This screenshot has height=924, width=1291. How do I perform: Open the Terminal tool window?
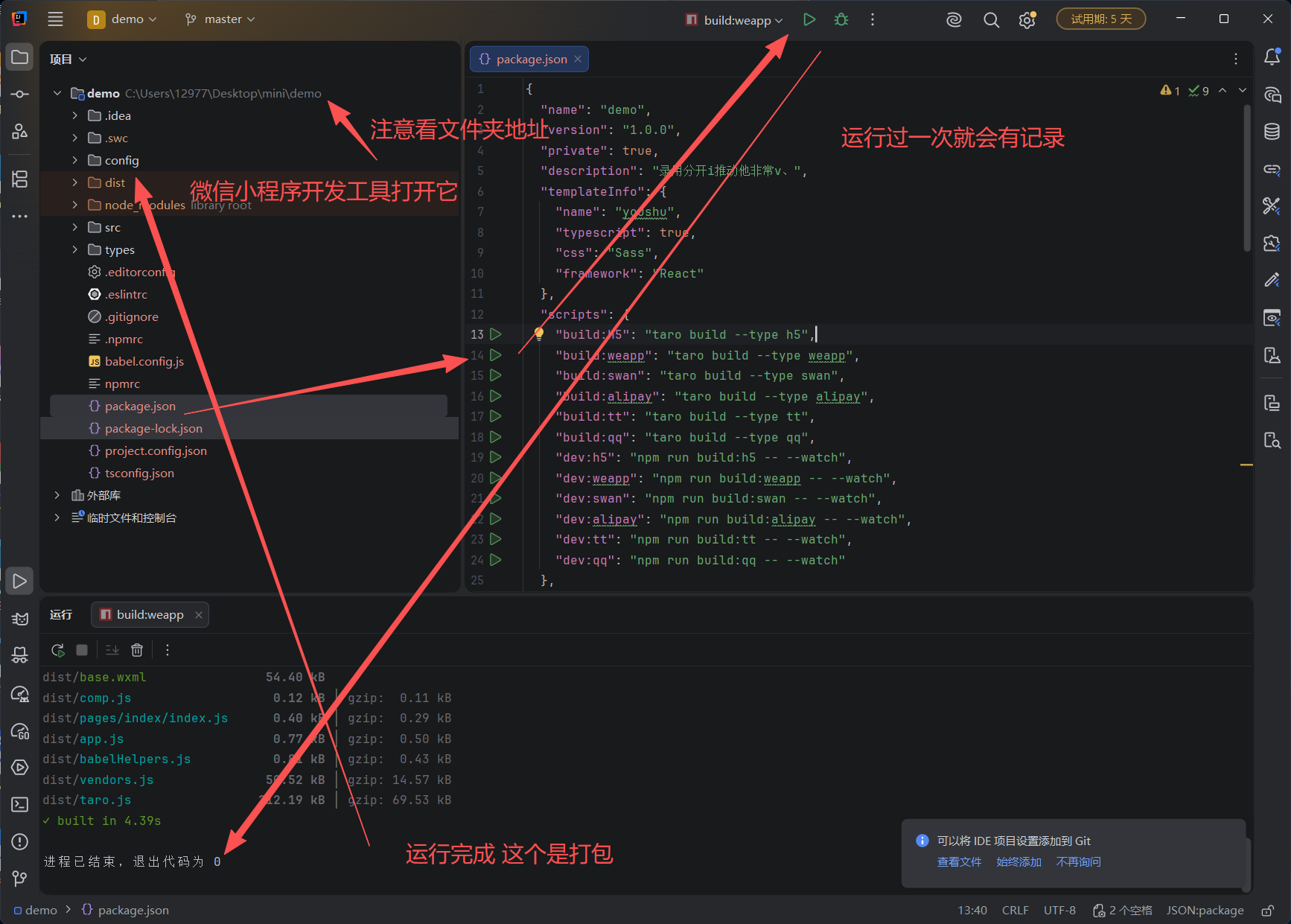point(20,805)
